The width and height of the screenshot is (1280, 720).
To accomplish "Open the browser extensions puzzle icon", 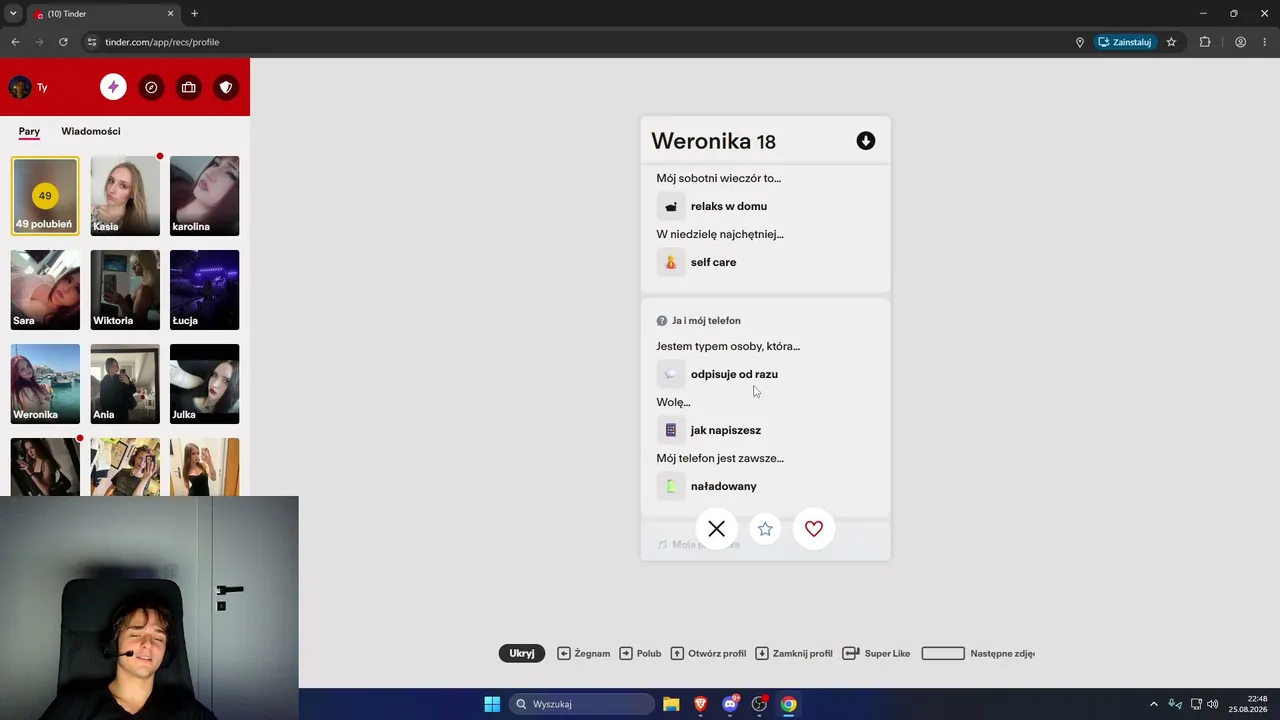I will point(1205,42).
